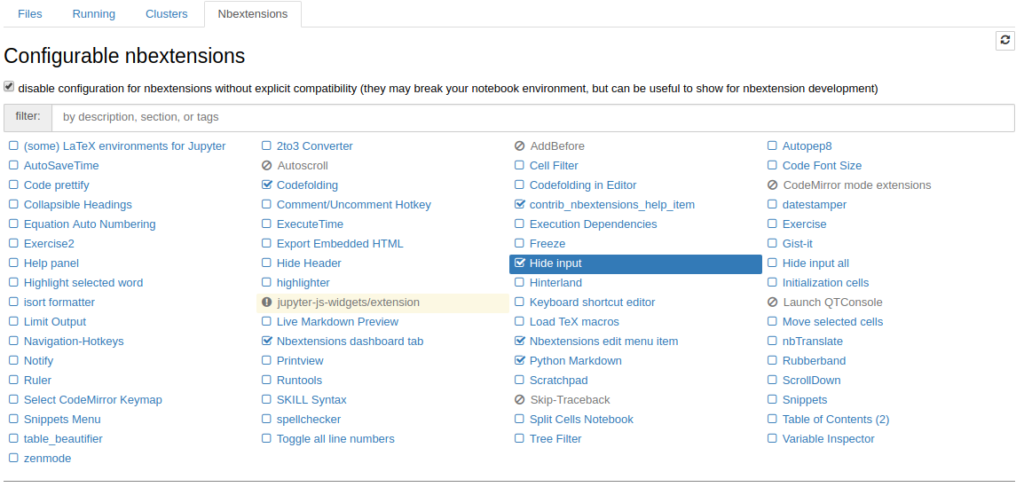This screenshot has height=495, width=1024.
Task: Click the warning icon beside jupyter-js-widgets/extension
Action: tap(266, 302)
